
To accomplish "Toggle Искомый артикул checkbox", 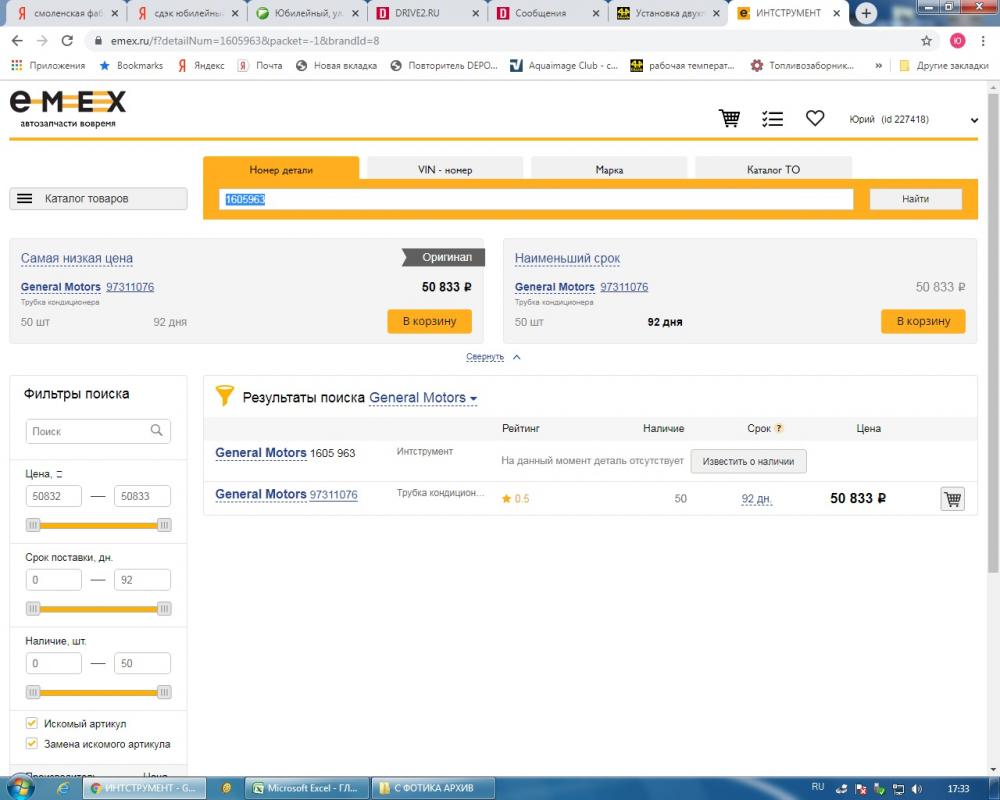I will click(x=31, y=723).
